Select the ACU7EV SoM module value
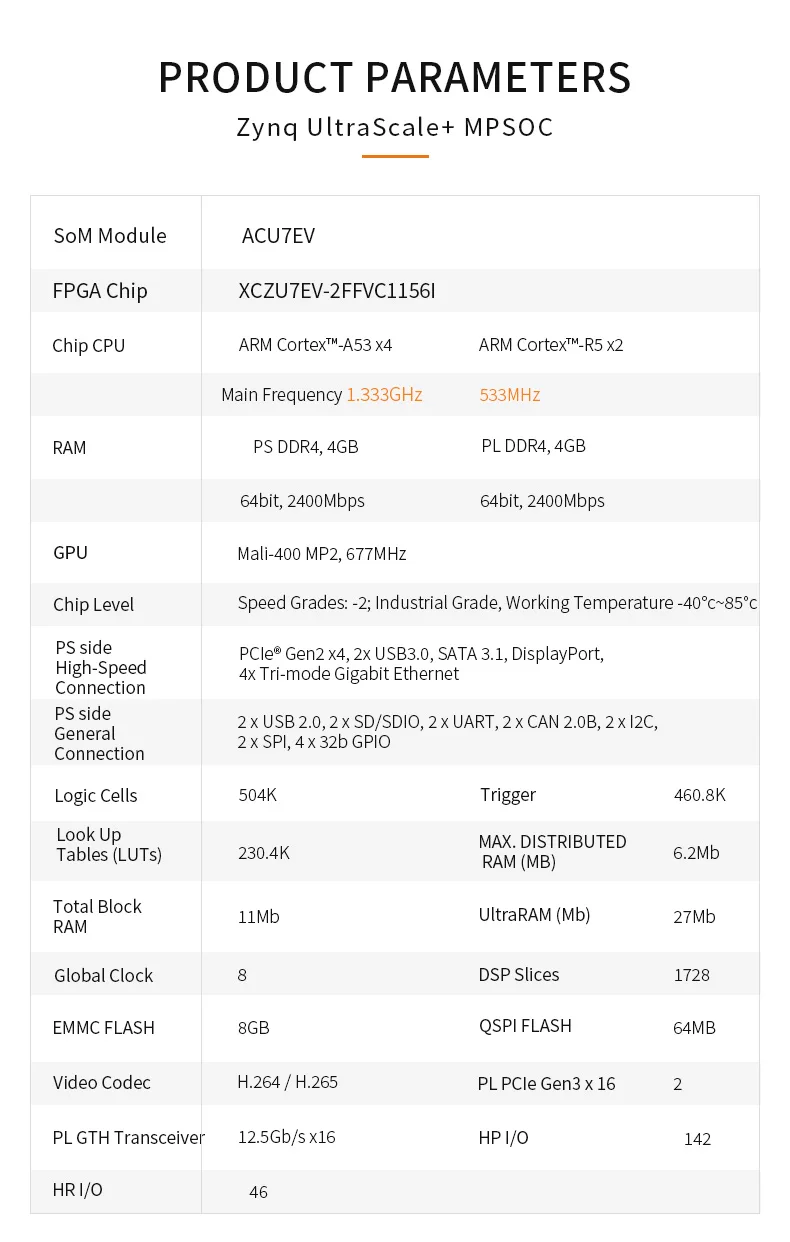The width and height of the screenshot is (790, 1242). coord(278,236)
